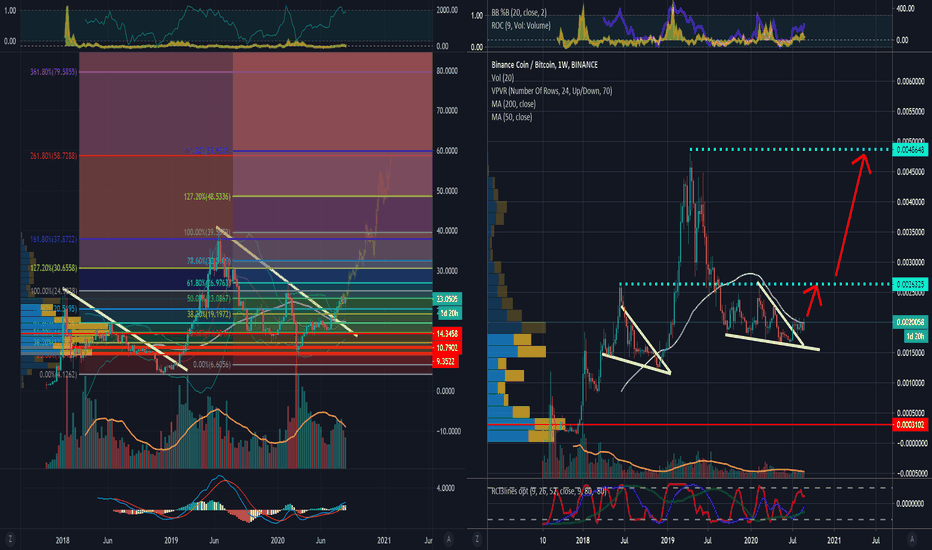Viewport: 932px width, 550px height.
Task: Click 0.0060000 on right price scale
Action: 911,81
